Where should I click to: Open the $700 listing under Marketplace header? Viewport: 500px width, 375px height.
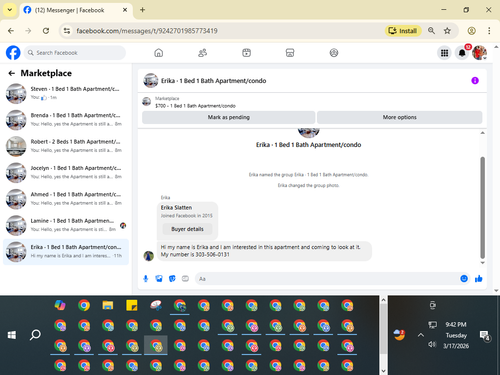(x=195, y=106)
